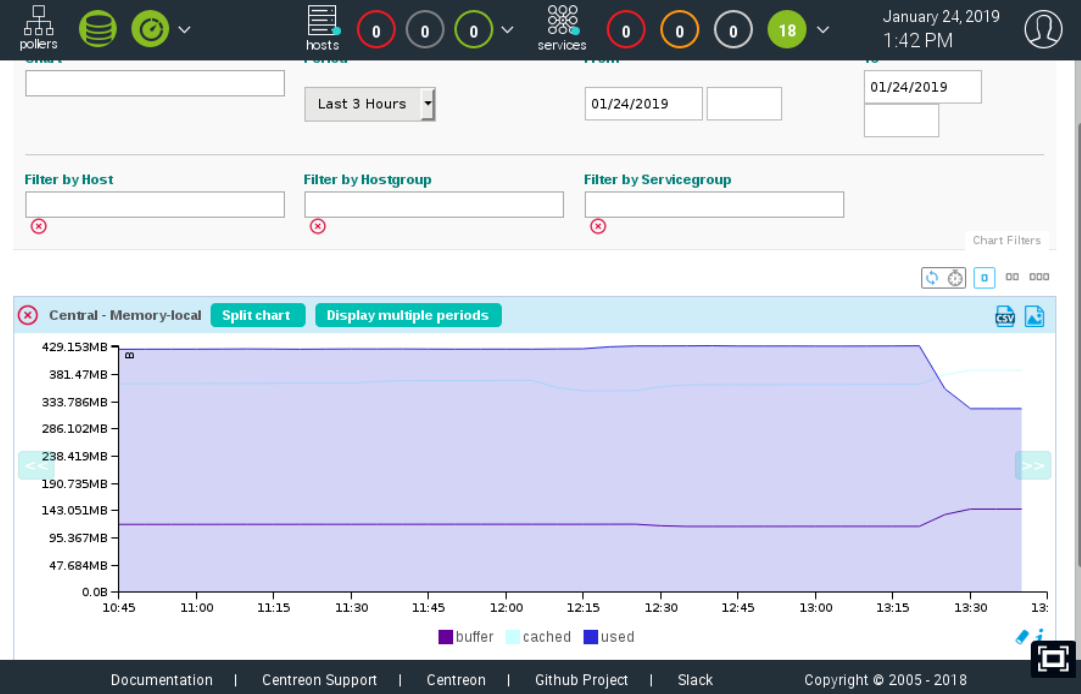Expand the services status chevron
The width and height of the screenshot is (1081, 694).
[823, 30]
